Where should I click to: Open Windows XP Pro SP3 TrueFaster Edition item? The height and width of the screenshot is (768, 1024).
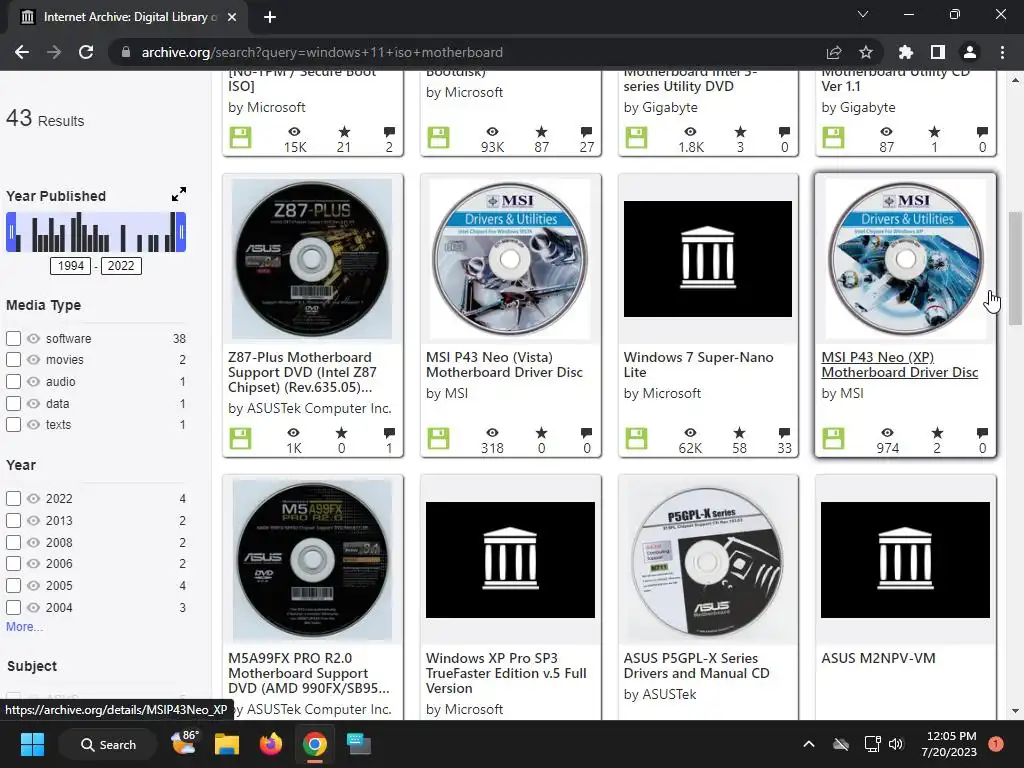[506, 673]
